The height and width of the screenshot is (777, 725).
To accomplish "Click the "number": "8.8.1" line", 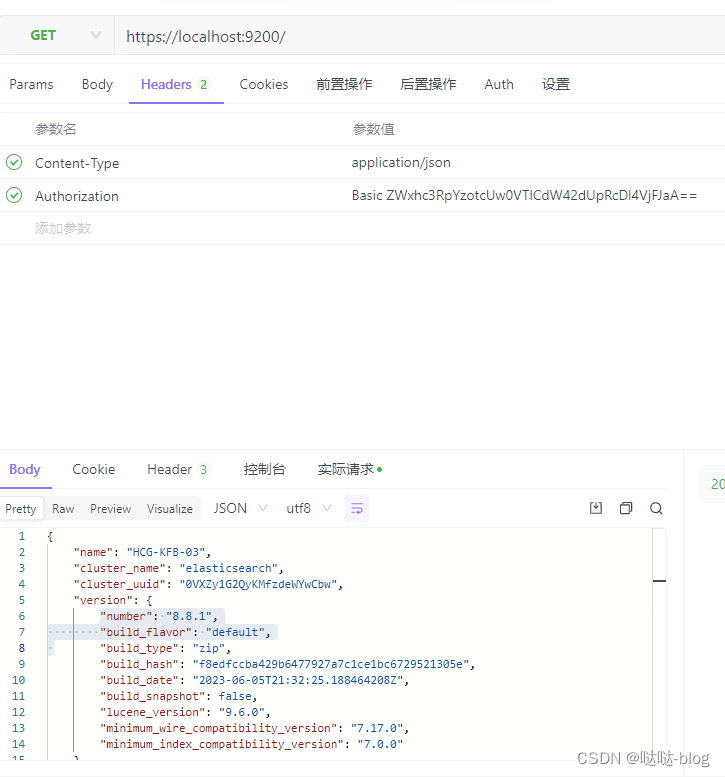I will (x=159, y=616).
